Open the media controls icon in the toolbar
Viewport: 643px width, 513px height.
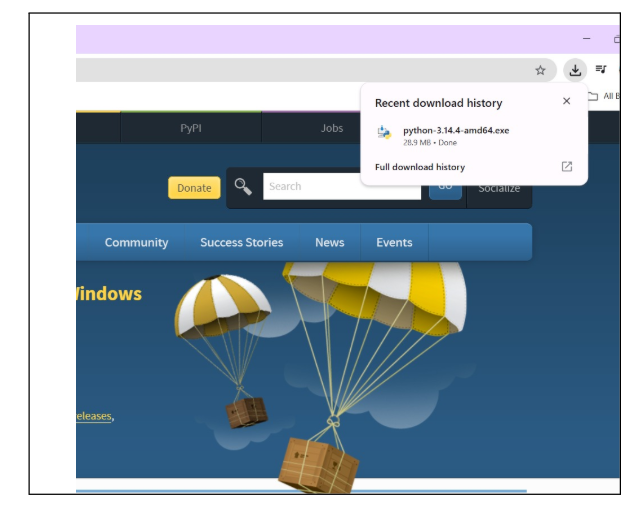tap(601, 70)
